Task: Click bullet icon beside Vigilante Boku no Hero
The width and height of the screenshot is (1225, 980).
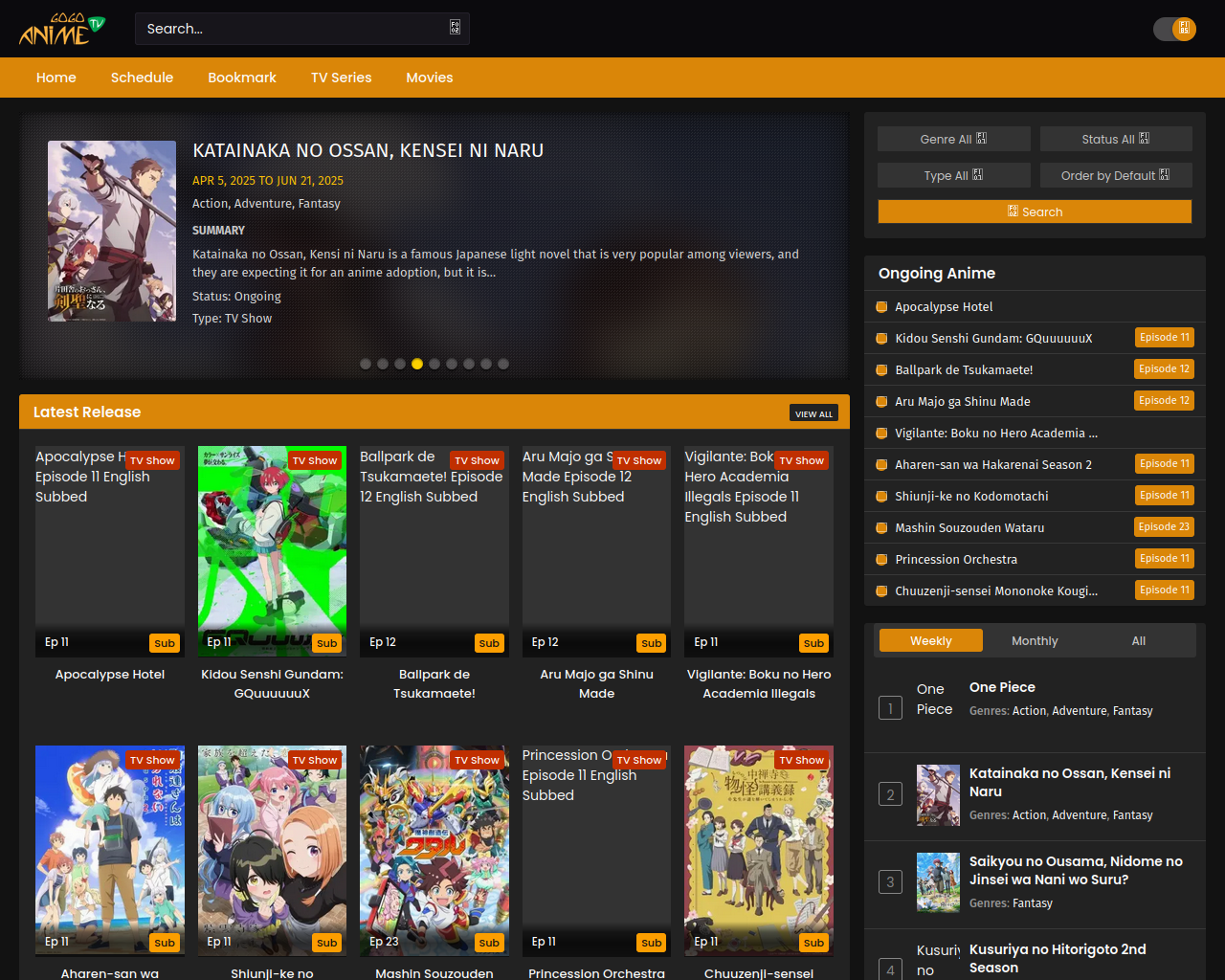Action: (881, 433)
